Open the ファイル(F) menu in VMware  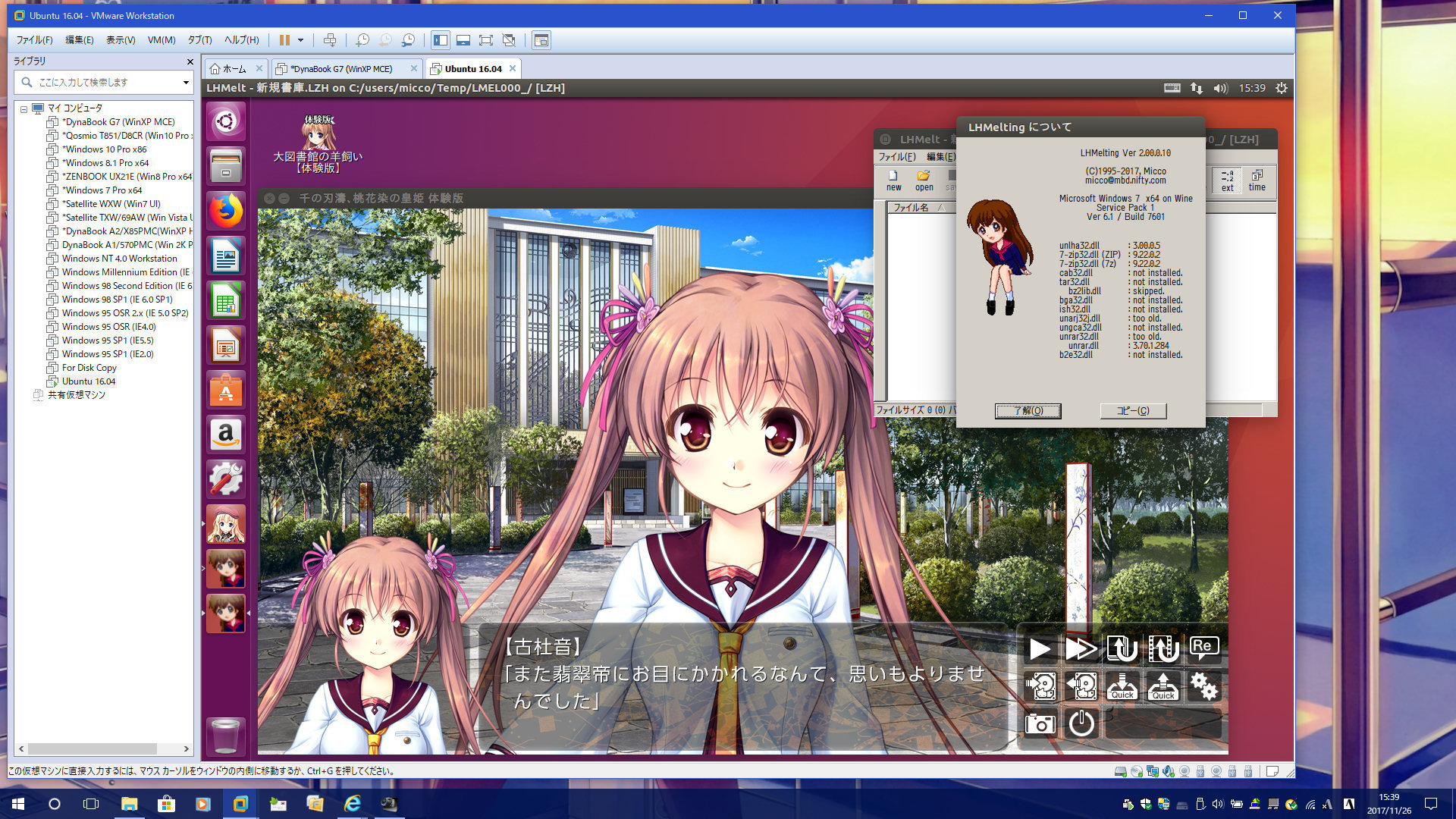tap(35, 40)
